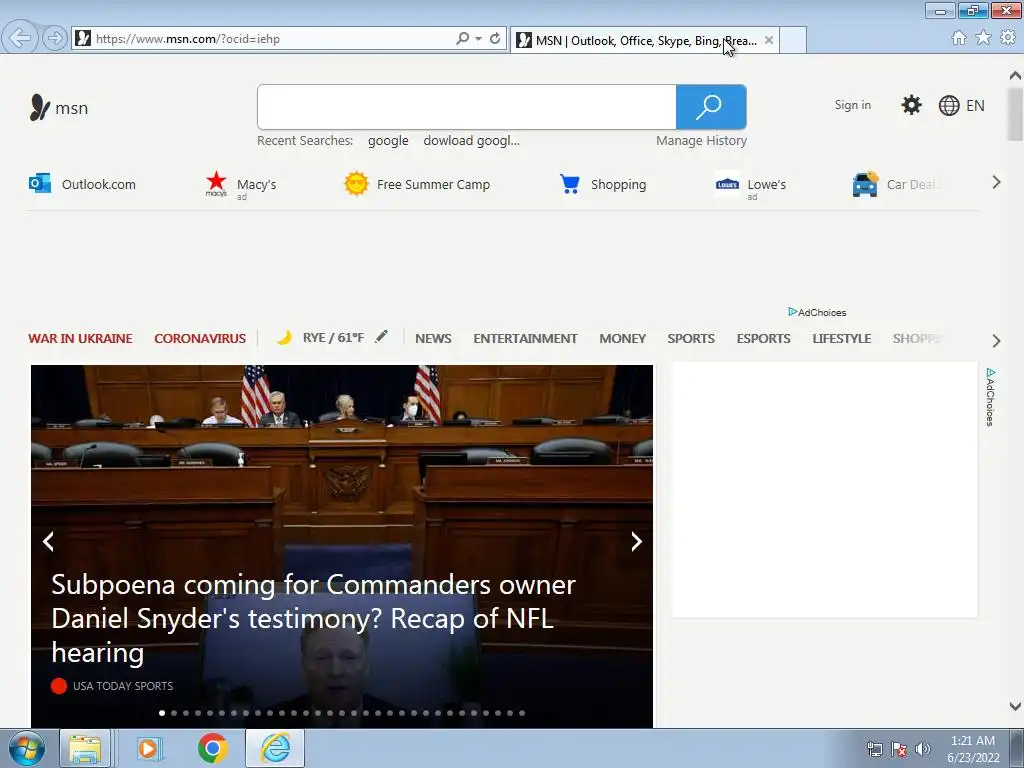Open Manage History link
This screenshot has width=1024, height=768.
coord(701,140)
